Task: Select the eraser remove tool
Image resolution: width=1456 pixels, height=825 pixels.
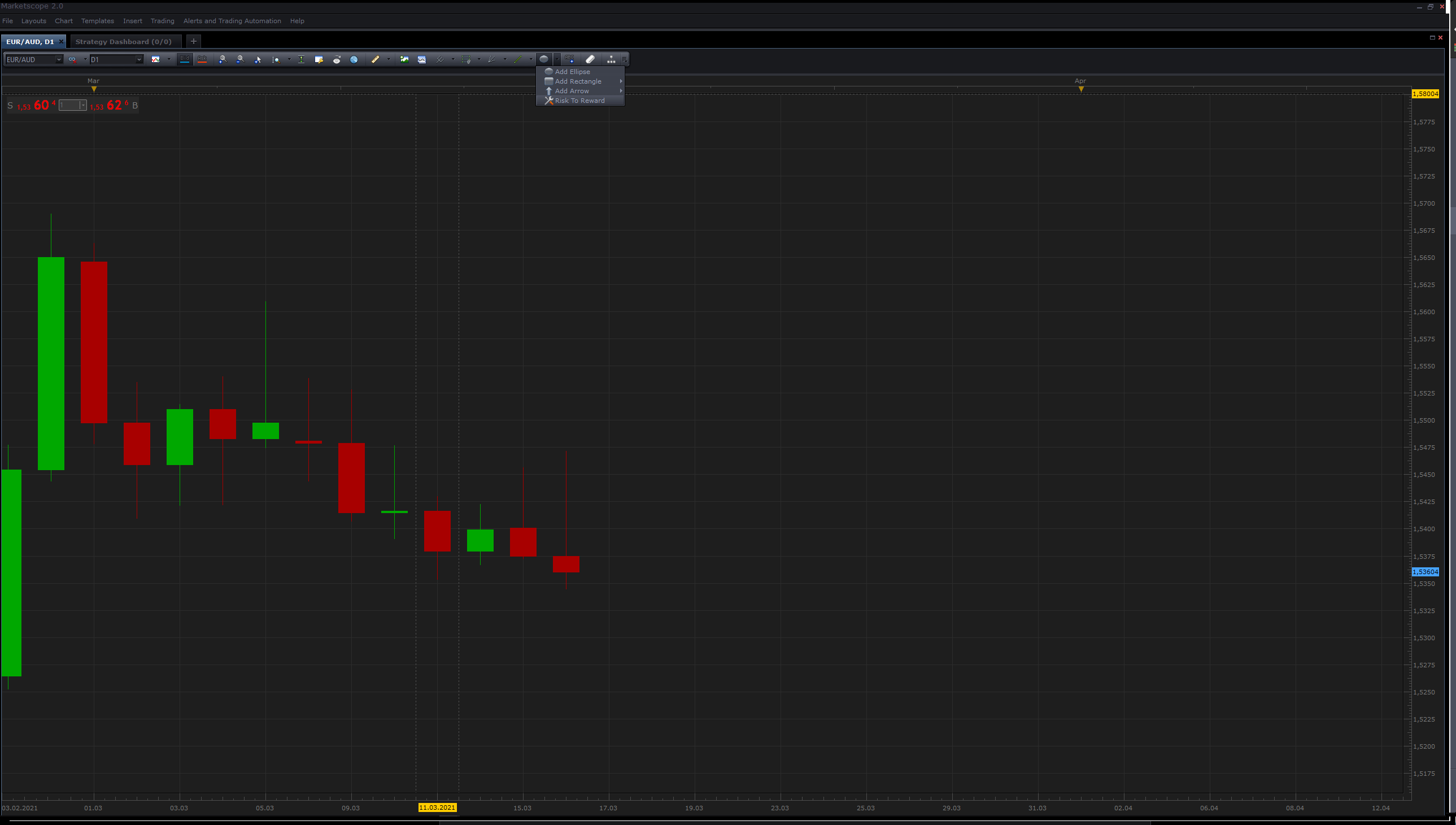Action: tap(590, 59)
